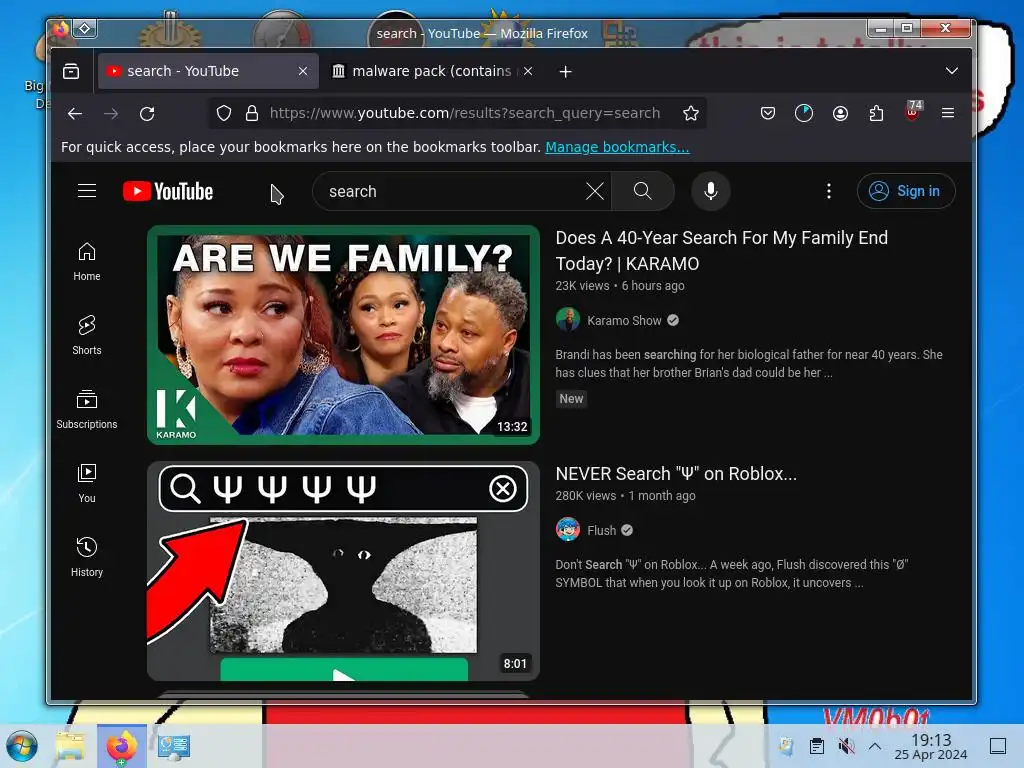Go to YouTube logo homepage
This screenshot has width=1024, height=768.
pyautogui.click(x=168, y=191)
